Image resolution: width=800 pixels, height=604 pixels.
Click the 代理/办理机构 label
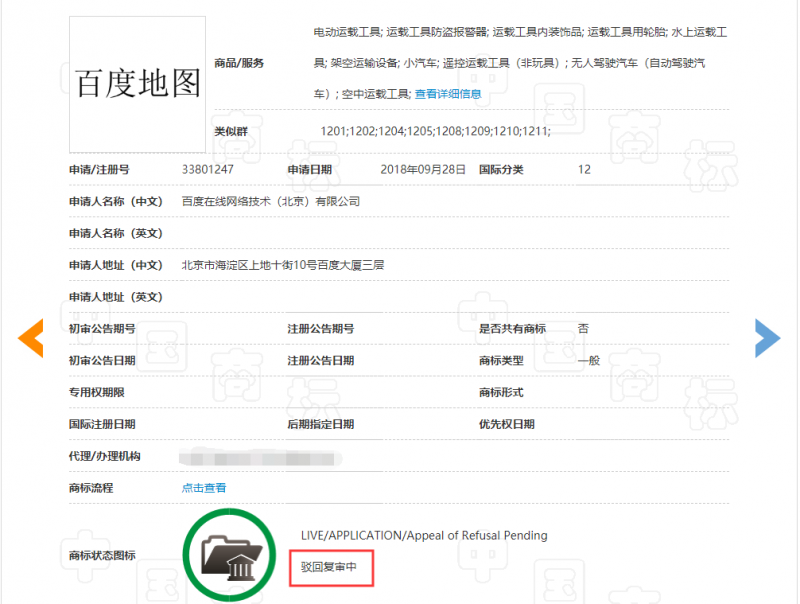tap(105, 456)
